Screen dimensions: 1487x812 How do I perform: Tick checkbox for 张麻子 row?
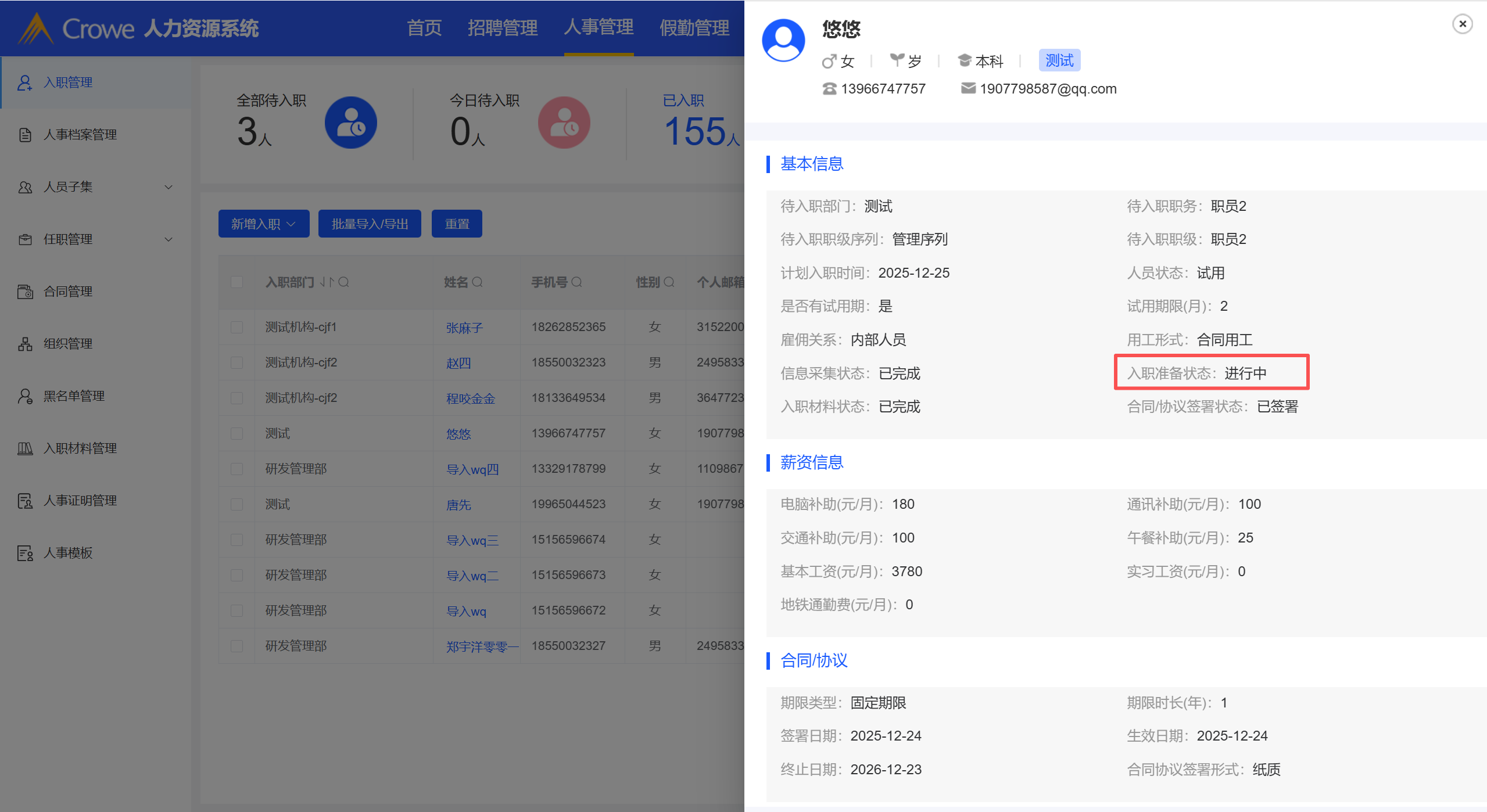coord(237,328)
